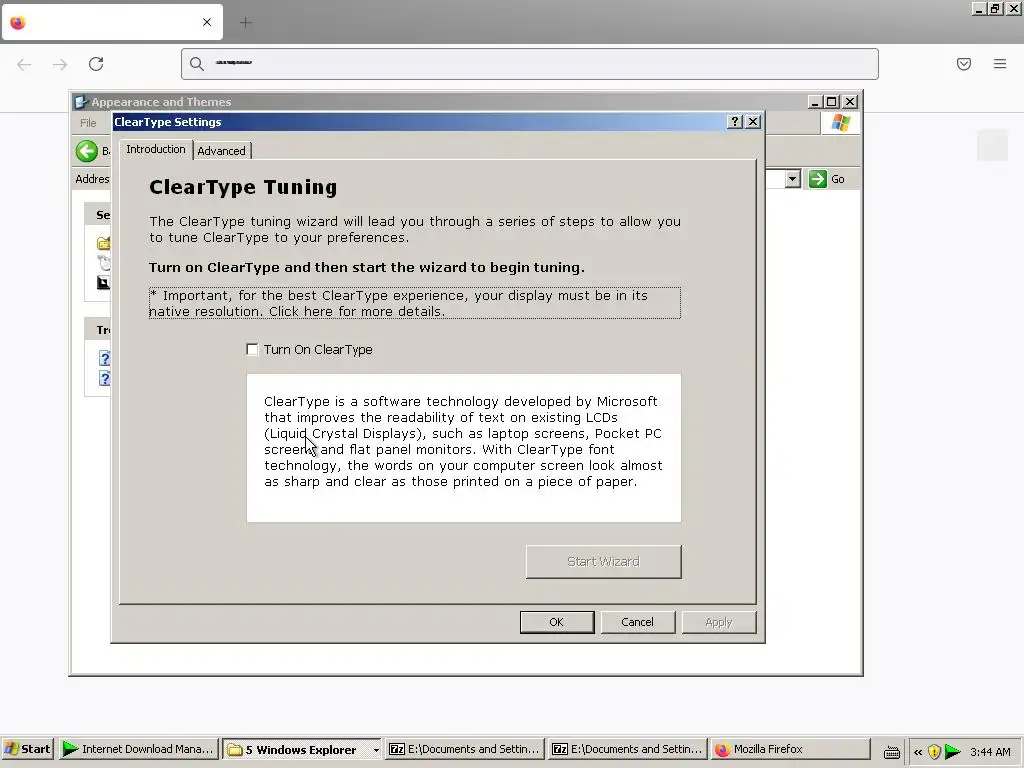The width and height of the screenshot is (1024, 768).
Task: Maximize the Appearance and Themes window
Action: (x=832, y=102)
